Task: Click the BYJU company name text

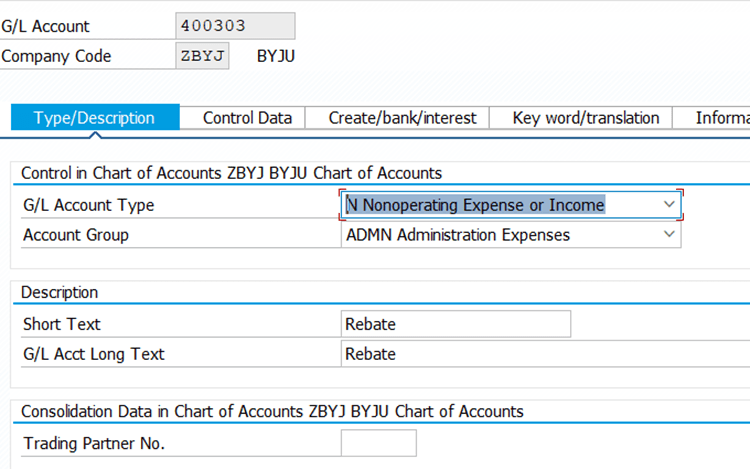Action: click(x=276, y=56)
